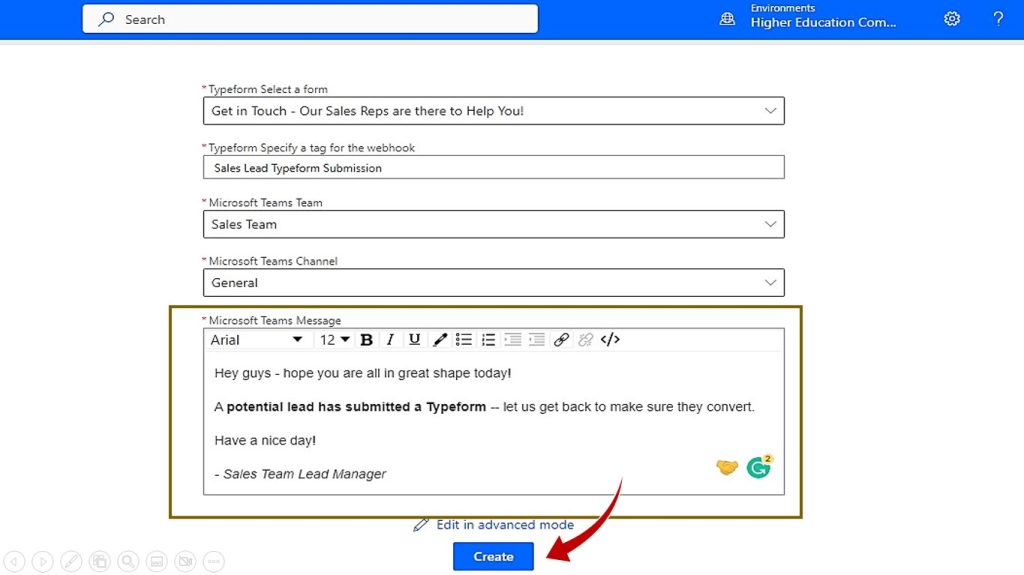The width and height of the screenshot is (1024, 575).
Task: Show all slides in slideshow controls
Action: point(100,561)
